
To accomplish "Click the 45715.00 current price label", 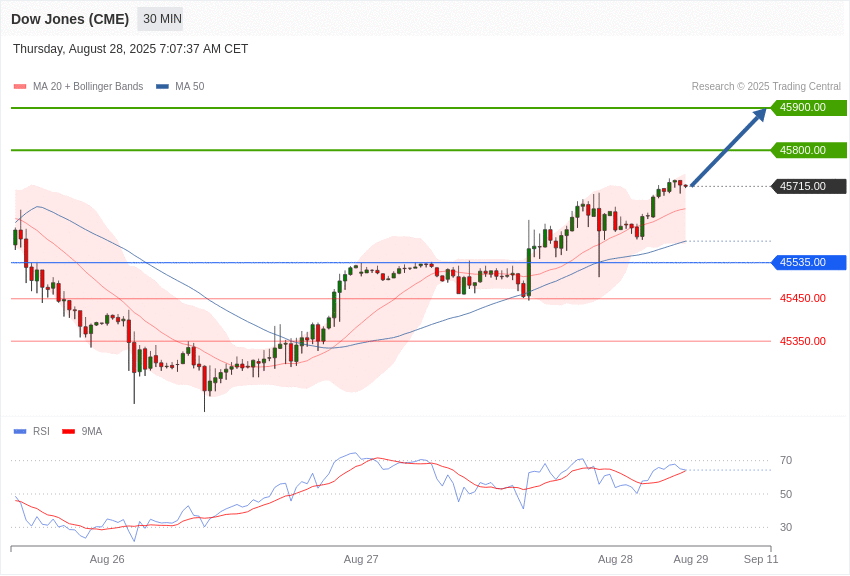I will pyautogui.click(x=809, y=186).
